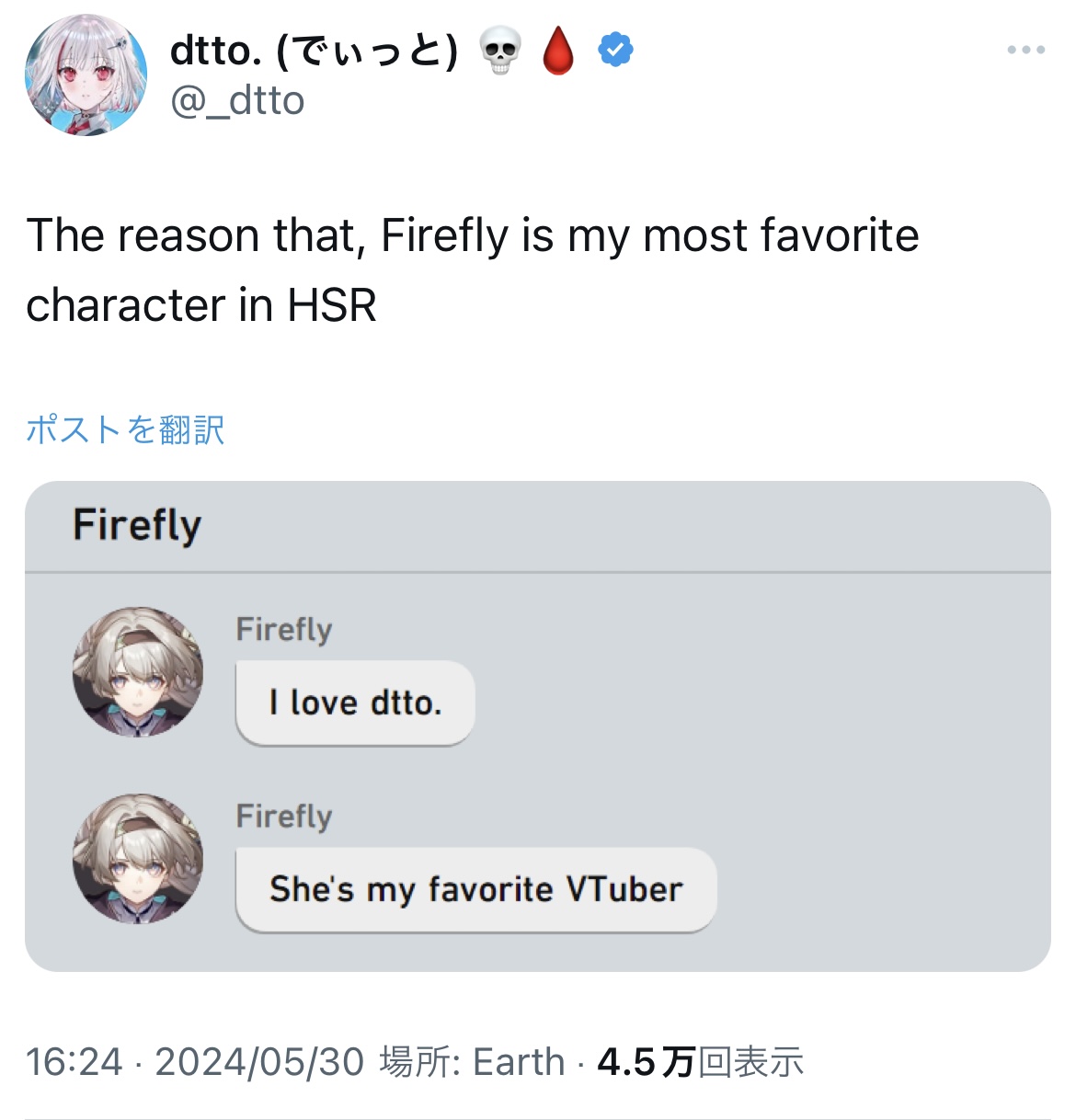Viewport: 1076px width, 1120px height.
Task: View the '4.5万回表示' view count
Action: tap(701, 1062)
